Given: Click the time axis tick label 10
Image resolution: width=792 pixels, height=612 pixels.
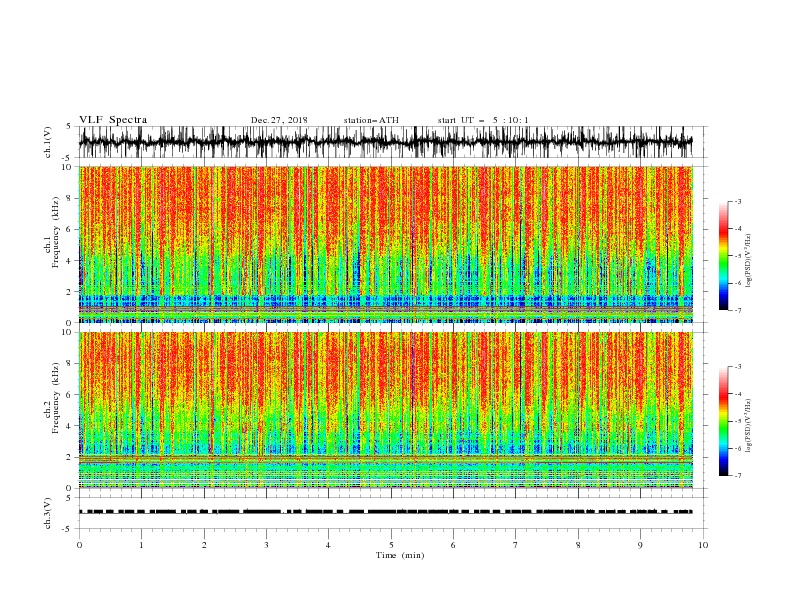Looking at the screenshot, I should 703,545.
